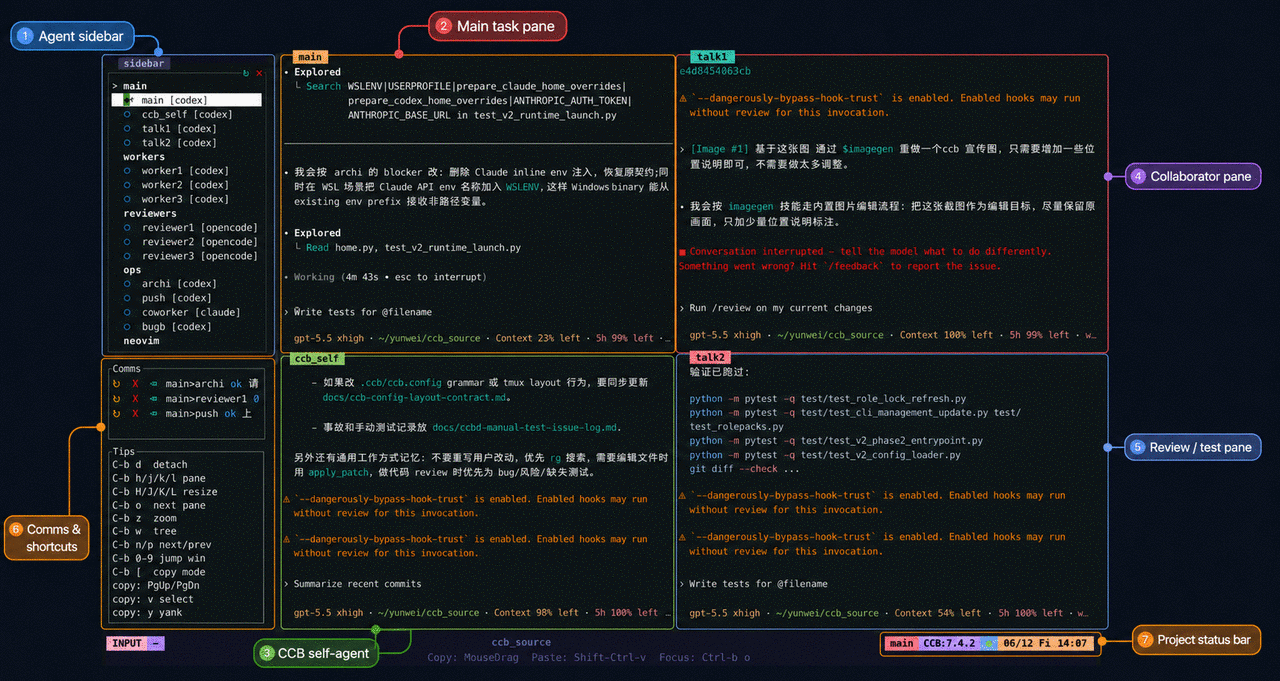Screen dimensions: 1280x681
Task: Collapse the main group arrow in sidebar
Action: click(x=115, y=86)
